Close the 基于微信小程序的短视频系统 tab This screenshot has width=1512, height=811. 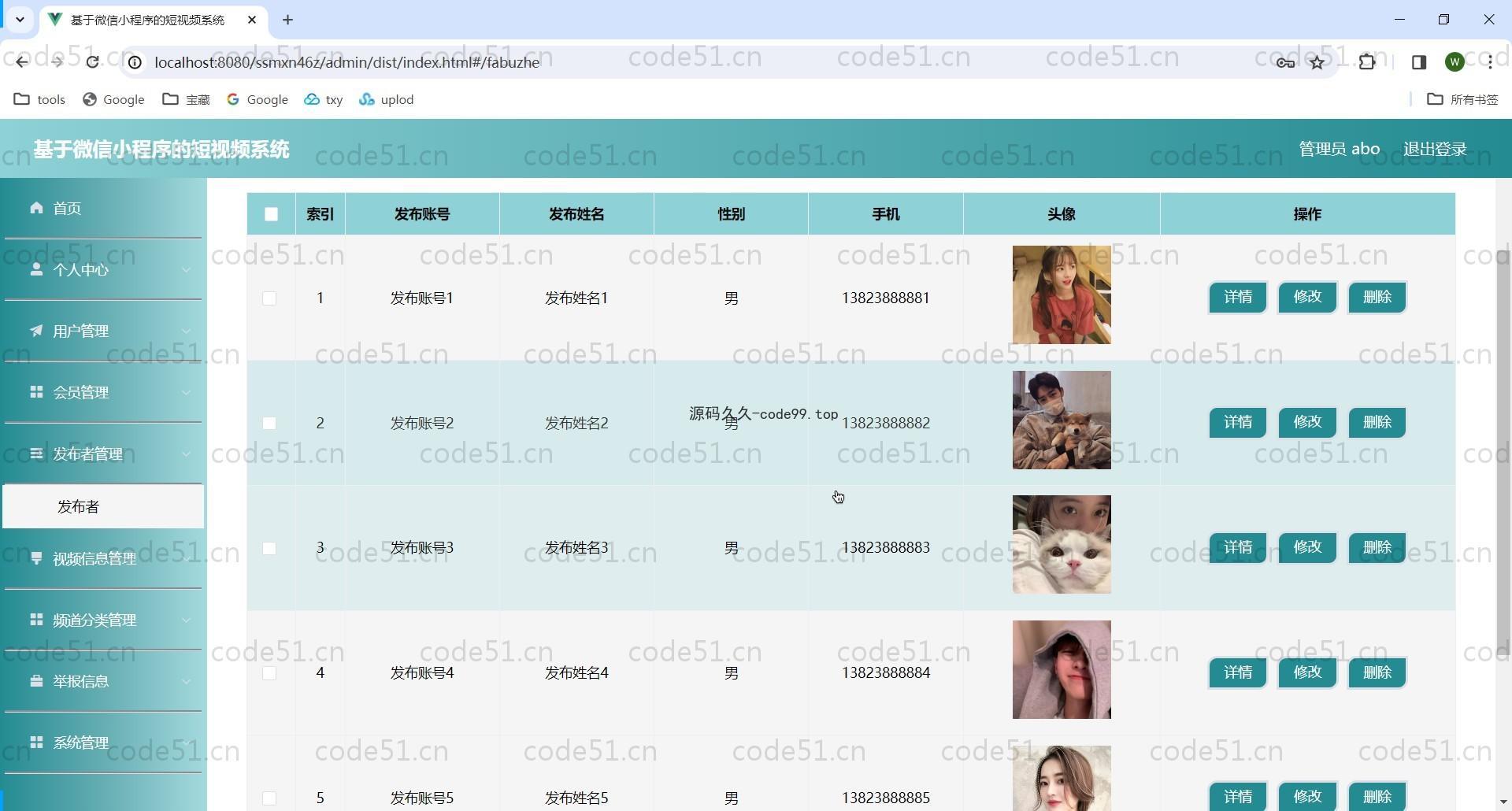click(252, 20)
